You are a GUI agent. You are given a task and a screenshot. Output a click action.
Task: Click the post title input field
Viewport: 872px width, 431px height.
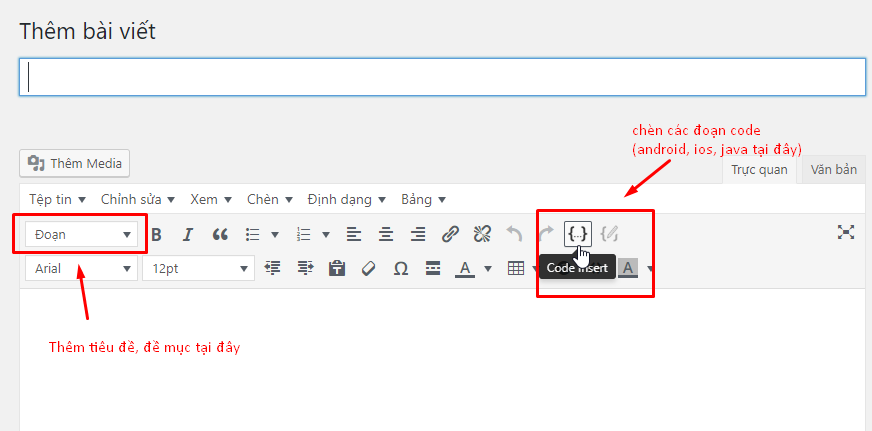[442, 77]
